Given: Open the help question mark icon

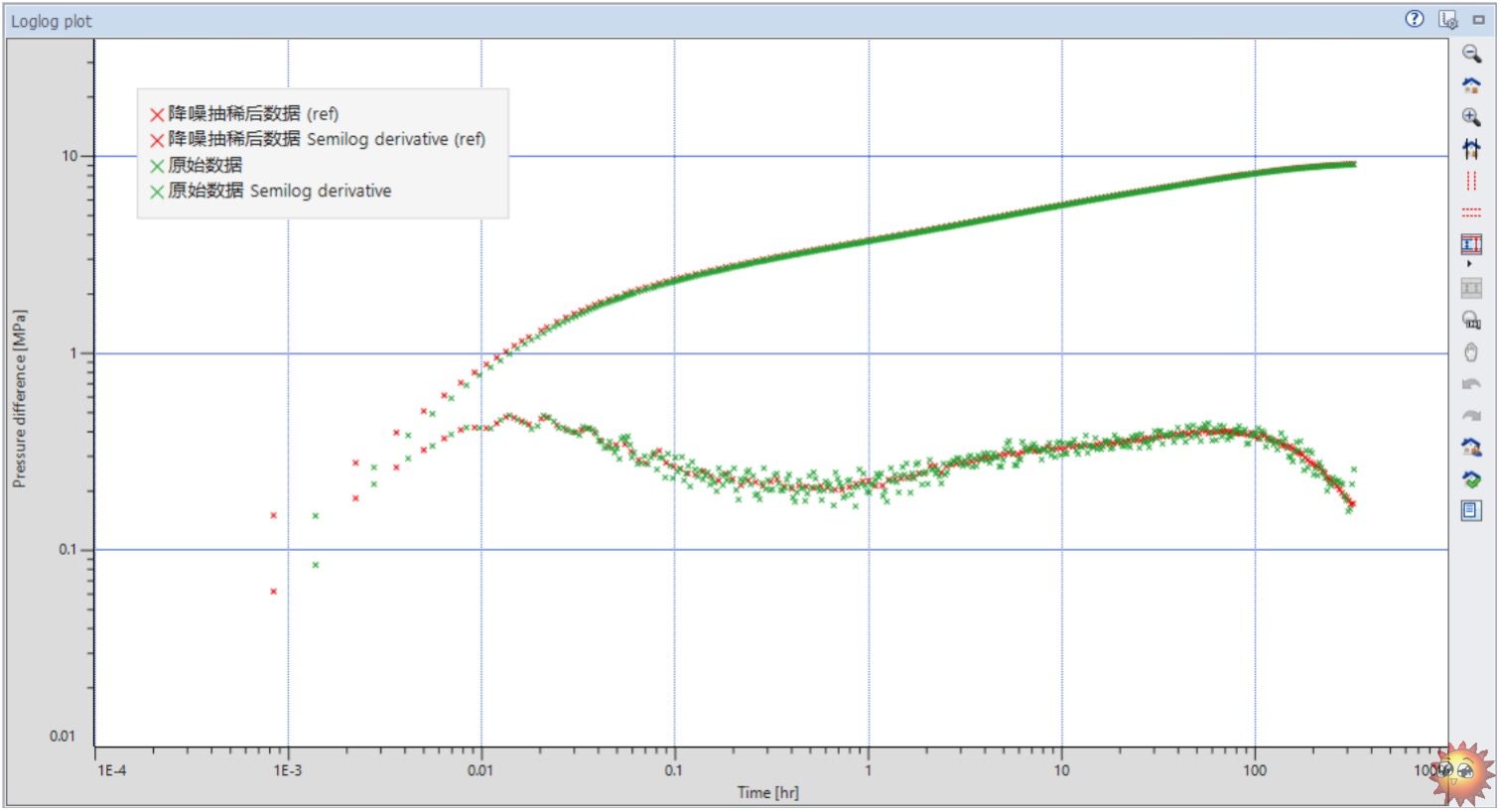Looking at the screenshot, I should 1415,19.
